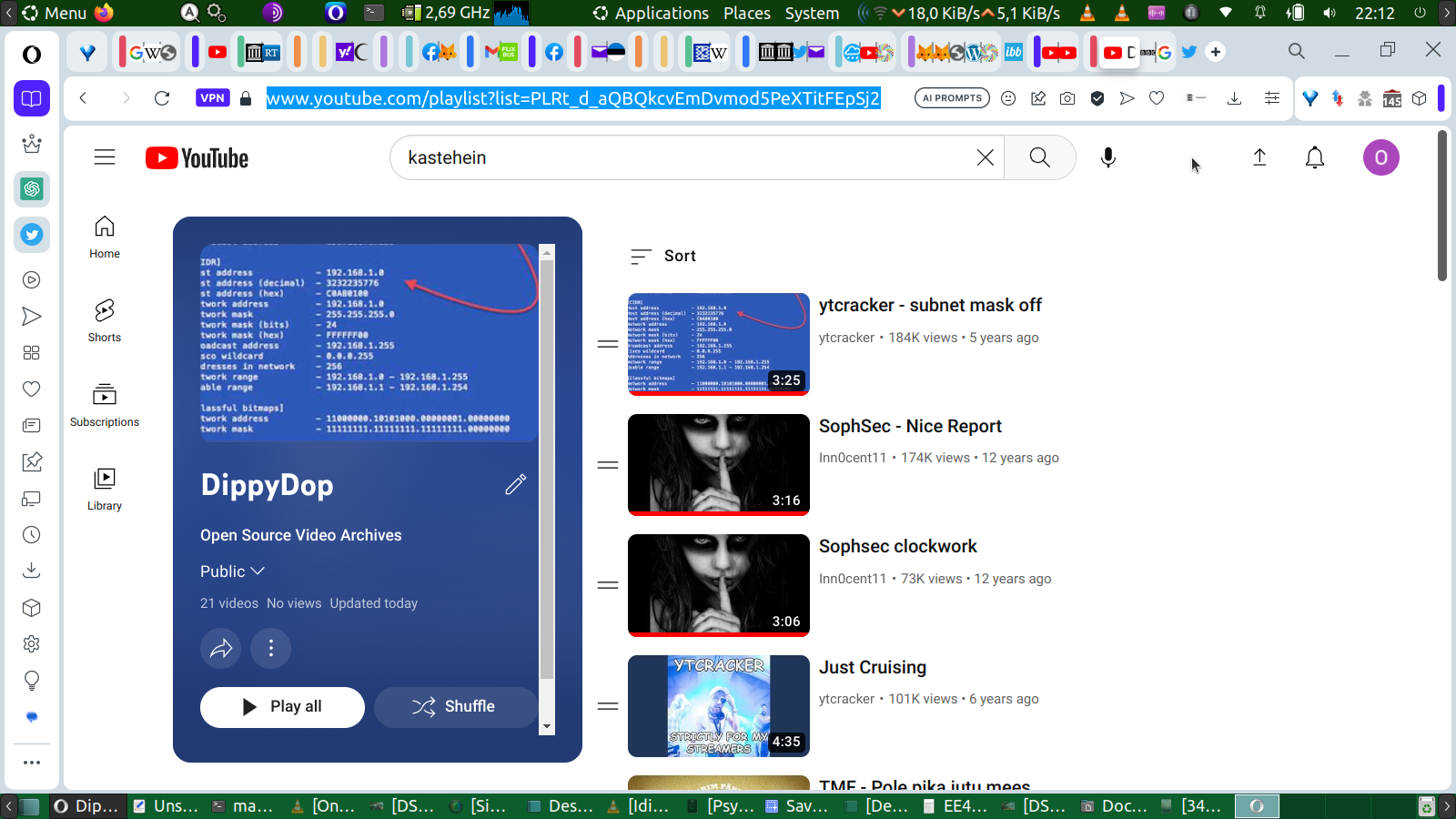Open the sidebar cube Extensions icon

click(x=32, y=608)
